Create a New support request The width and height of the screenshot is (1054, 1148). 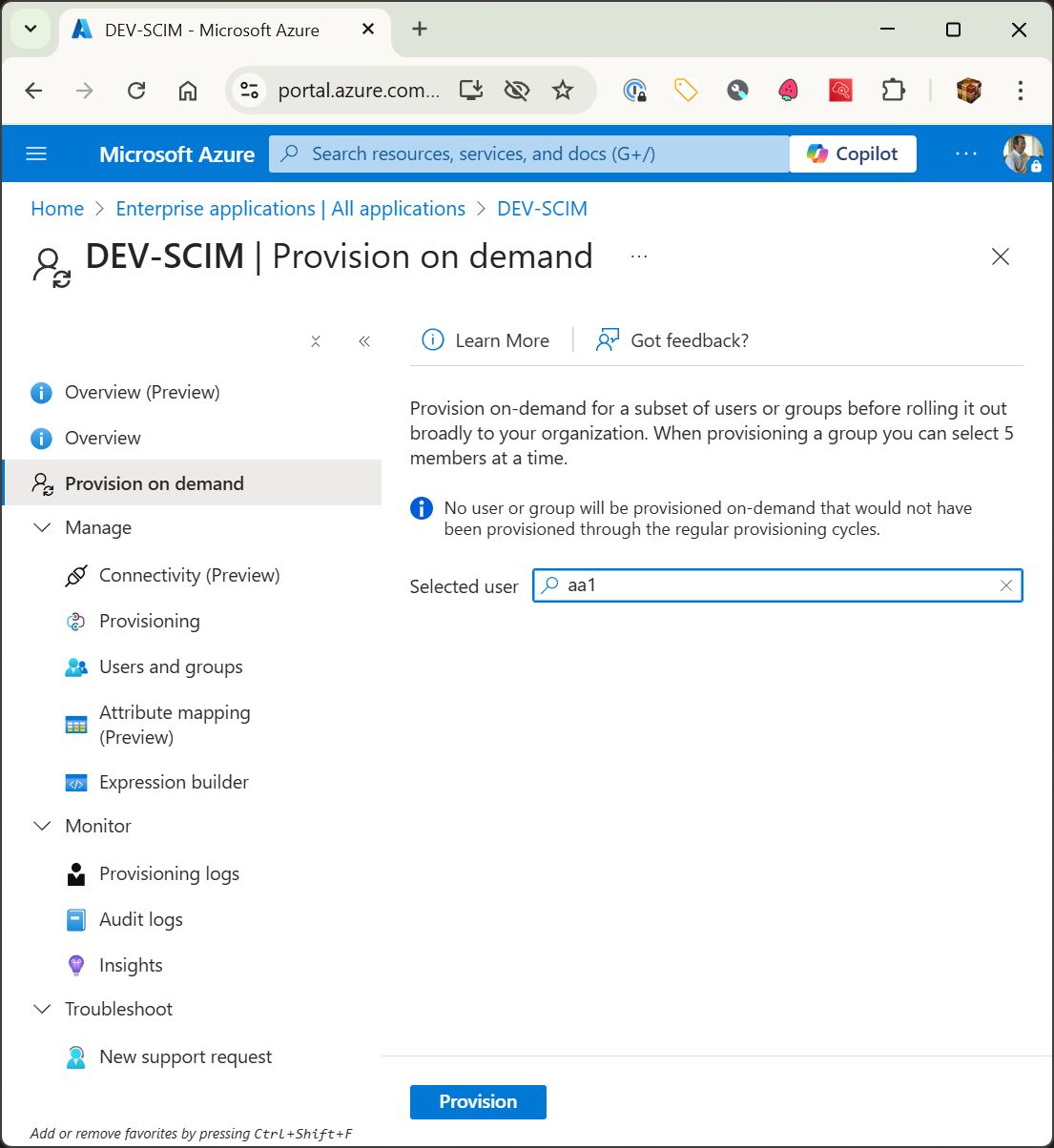[185, 1056]
